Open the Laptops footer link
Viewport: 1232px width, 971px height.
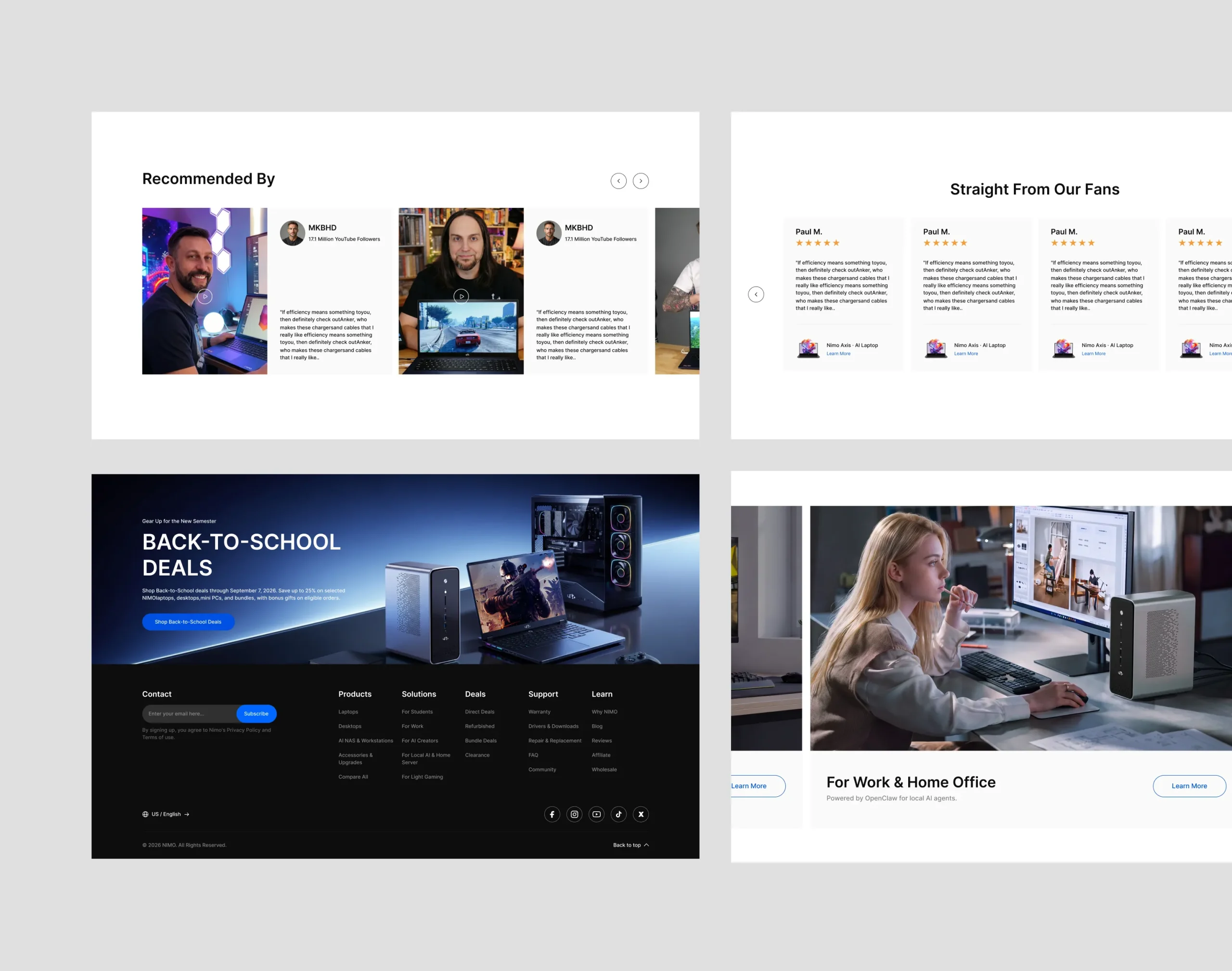pyautogui.click(x=348, y=712)
